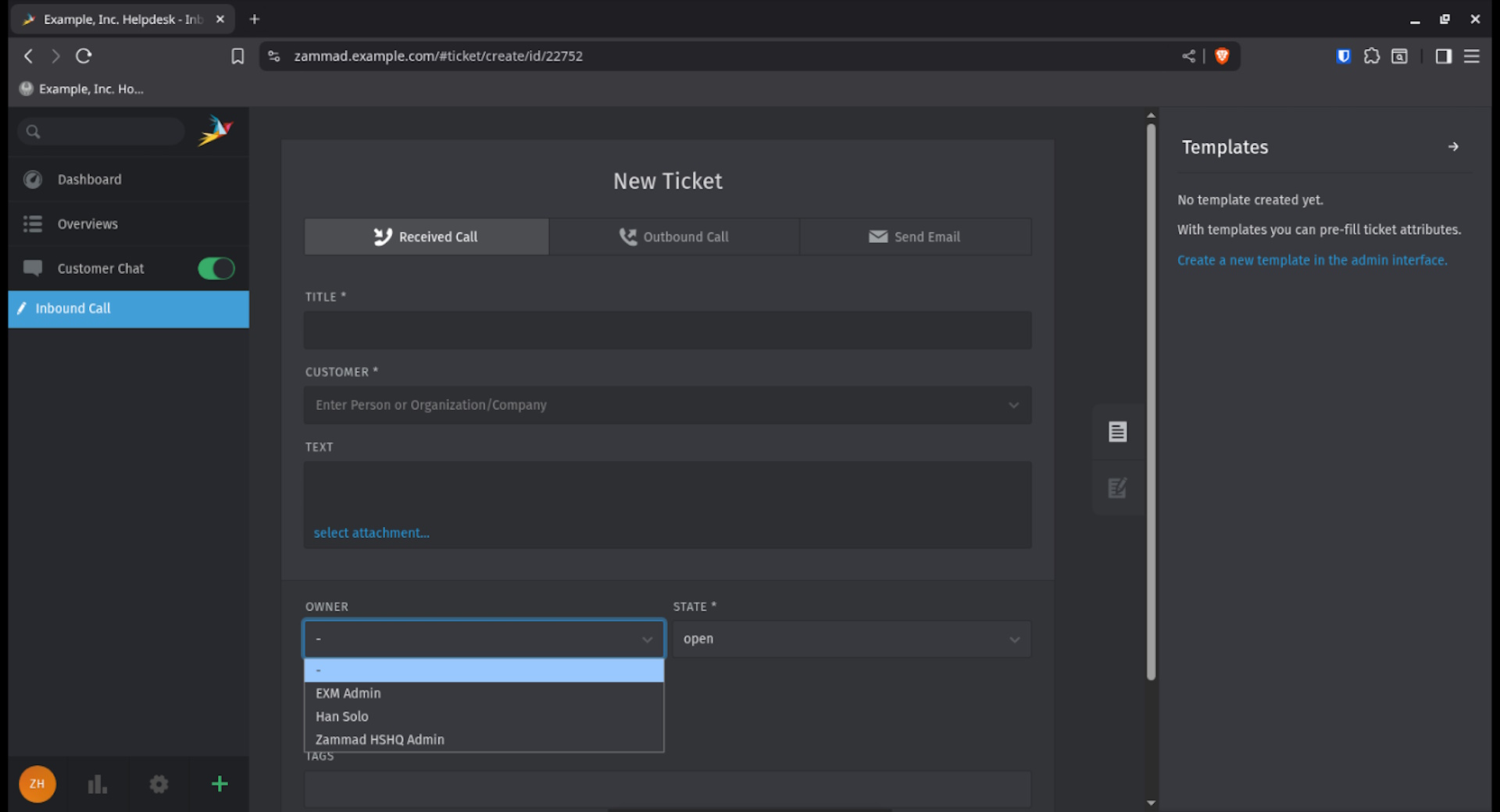This screenshot has width=1500, height=812.
Task: Open admin settings gear icon
Action: point(159,784)
